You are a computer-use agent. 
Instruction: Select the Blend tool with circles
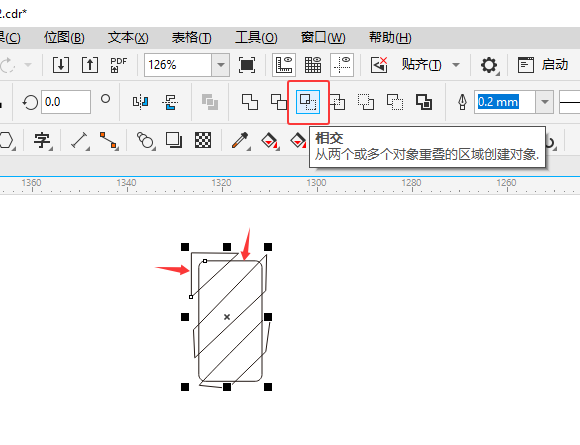(x=145, y=141)
